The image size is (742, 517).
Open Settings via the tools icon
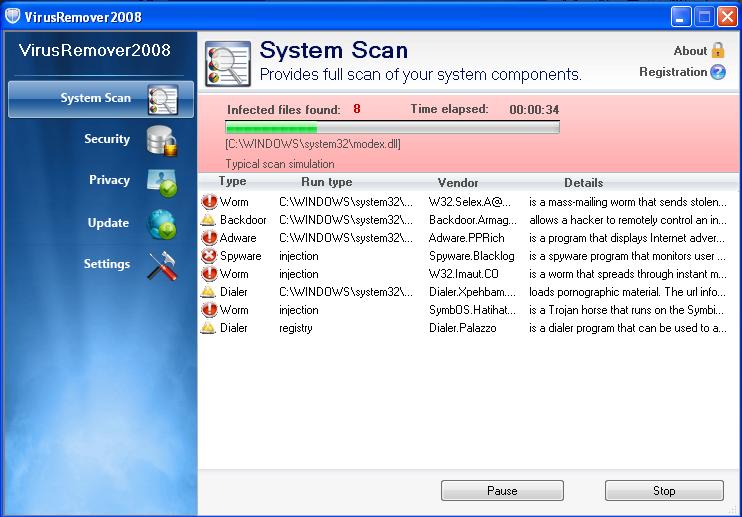162,265
